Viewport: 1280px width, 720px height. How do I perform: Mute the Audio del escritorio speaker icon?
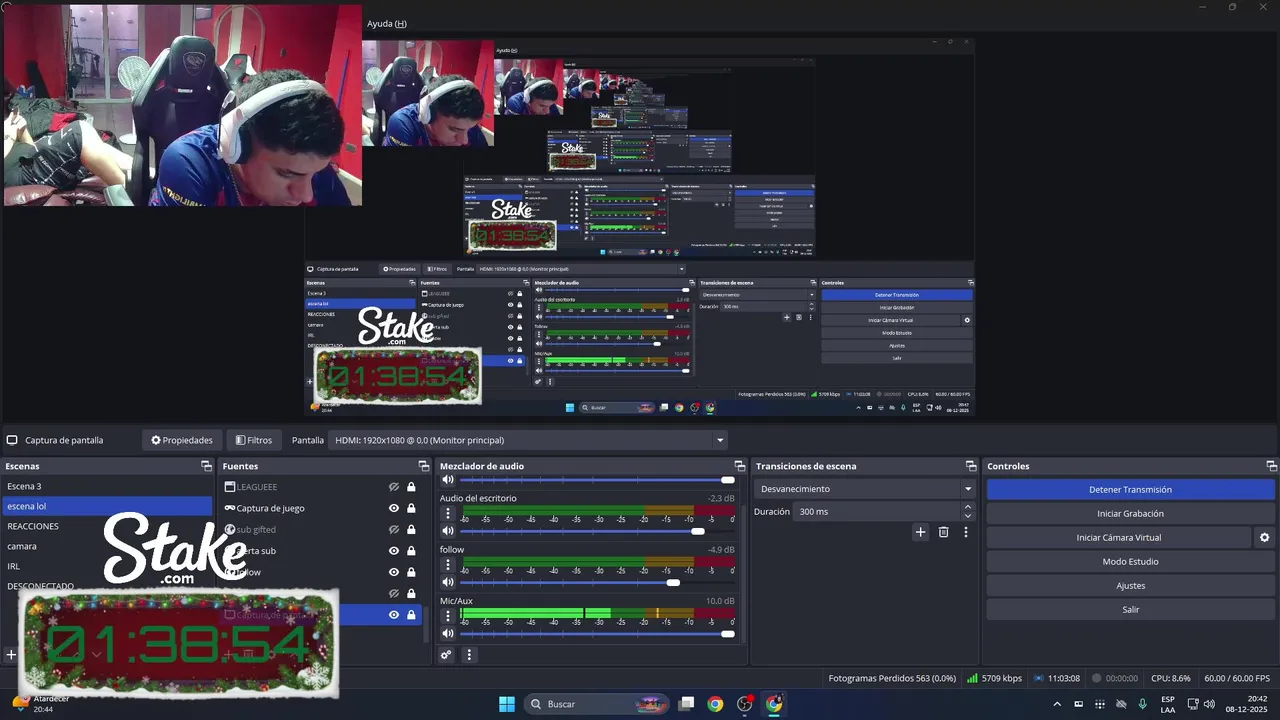[448, 531]
